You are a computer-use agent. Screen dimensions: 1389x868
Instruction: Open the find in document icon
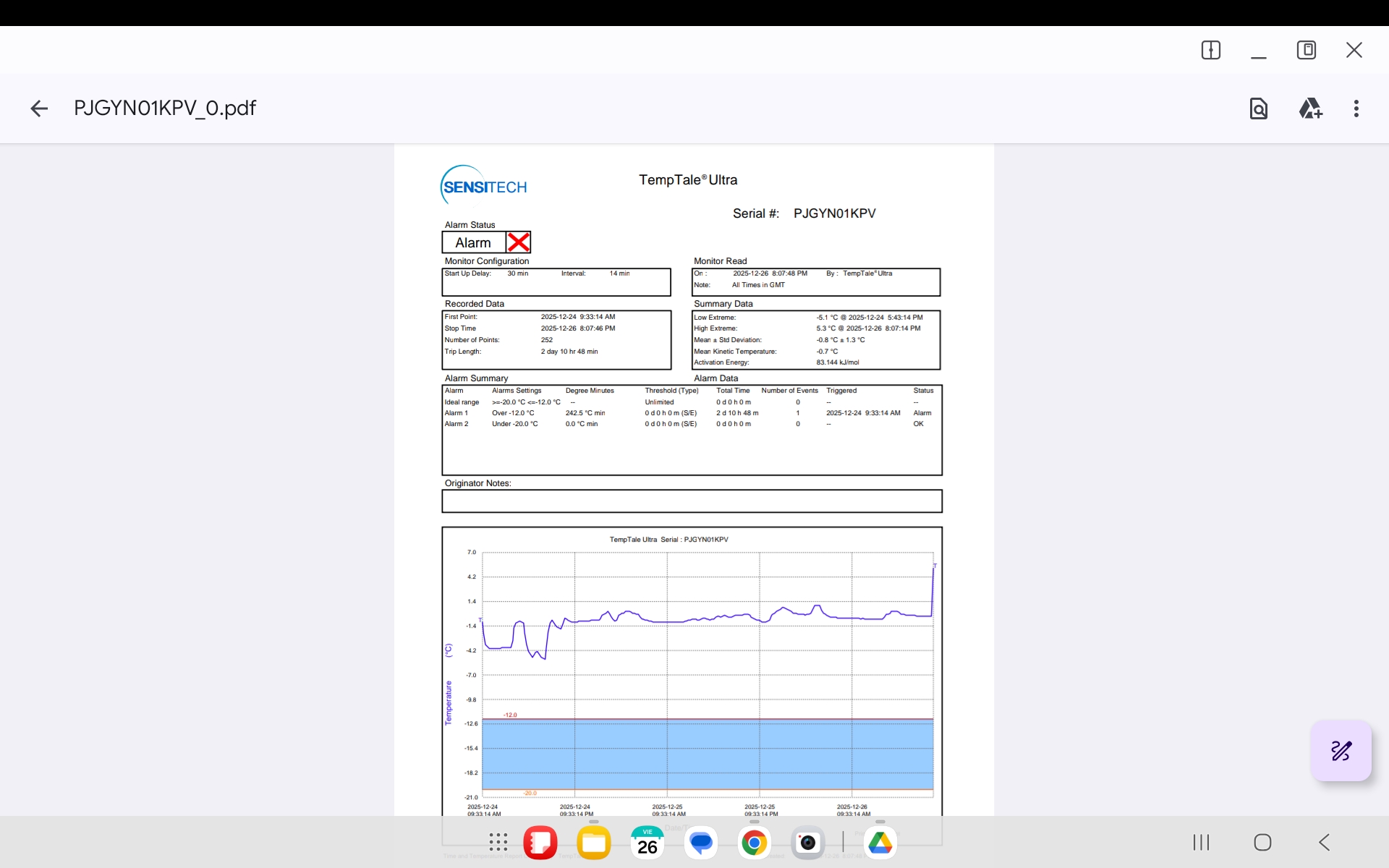[1258, 109]
